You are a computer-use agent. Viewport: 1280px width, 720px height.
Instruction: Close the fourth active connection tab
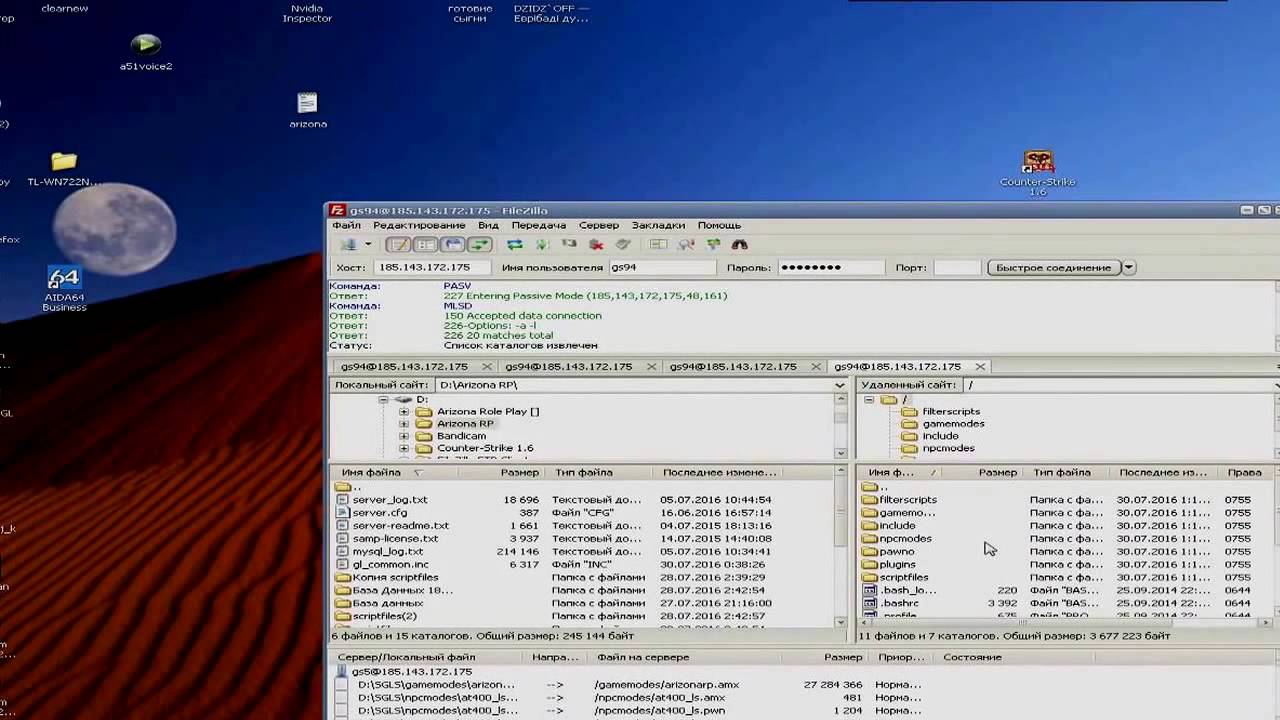pos(980,367)
